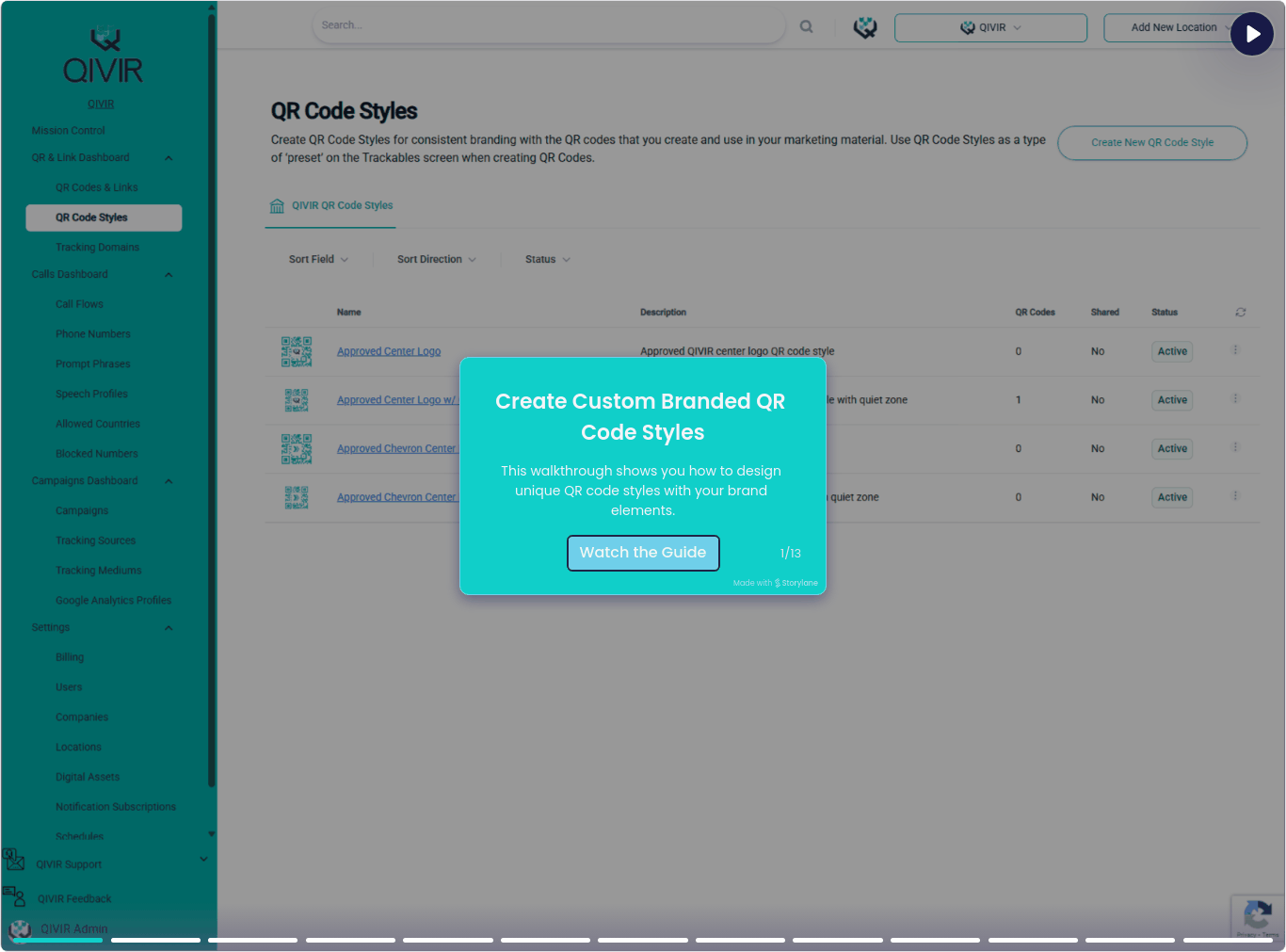Click QR thumbnail for Approved Center Logo w/ row

[x=297, y=400]
